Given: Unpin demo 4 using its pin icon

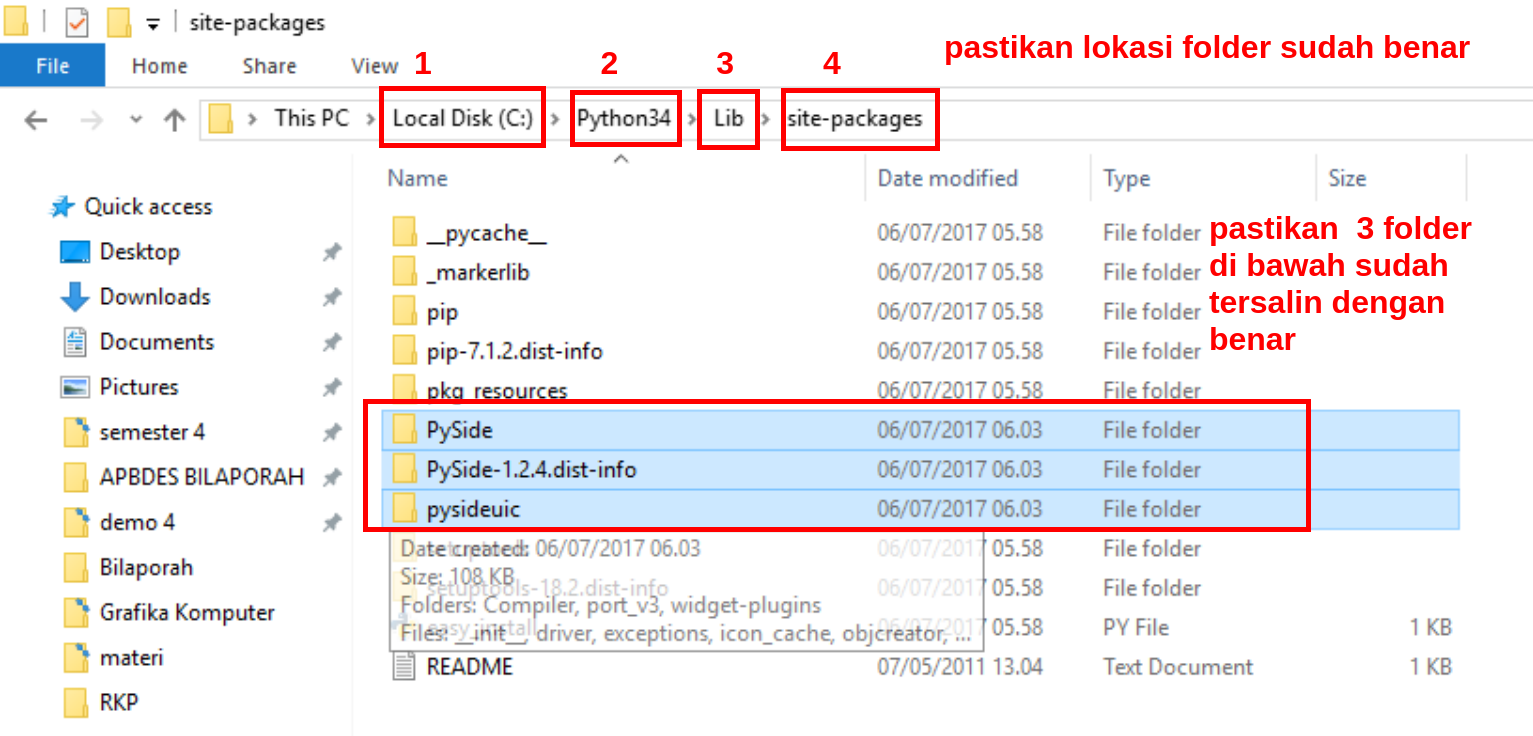Looking at the screenshot, I should [332, 523].
